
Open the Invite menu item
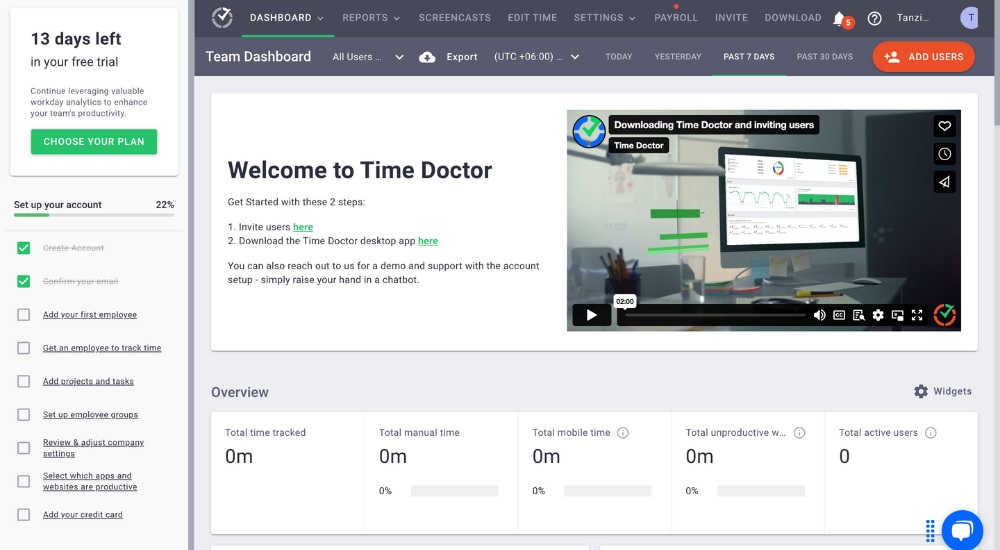(x=731, y=18)
